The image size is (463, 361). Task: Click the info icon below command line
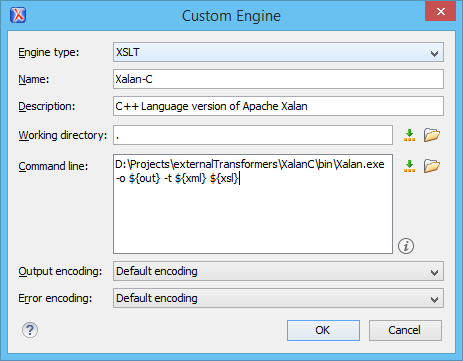(406, 246)
